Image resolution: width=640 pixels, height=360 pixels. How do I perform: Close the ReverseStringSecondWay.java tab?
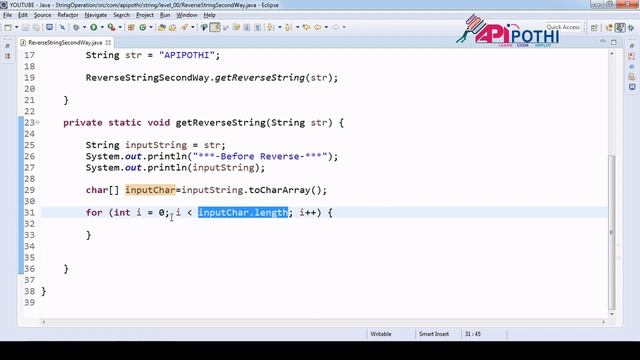[108, 42]
